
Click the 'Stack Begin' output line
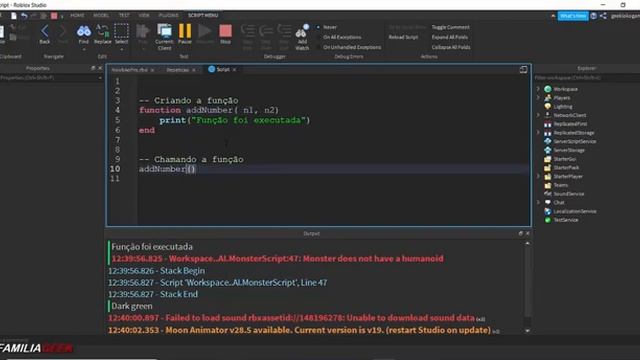pyautogui.click(x=157, y=271)
